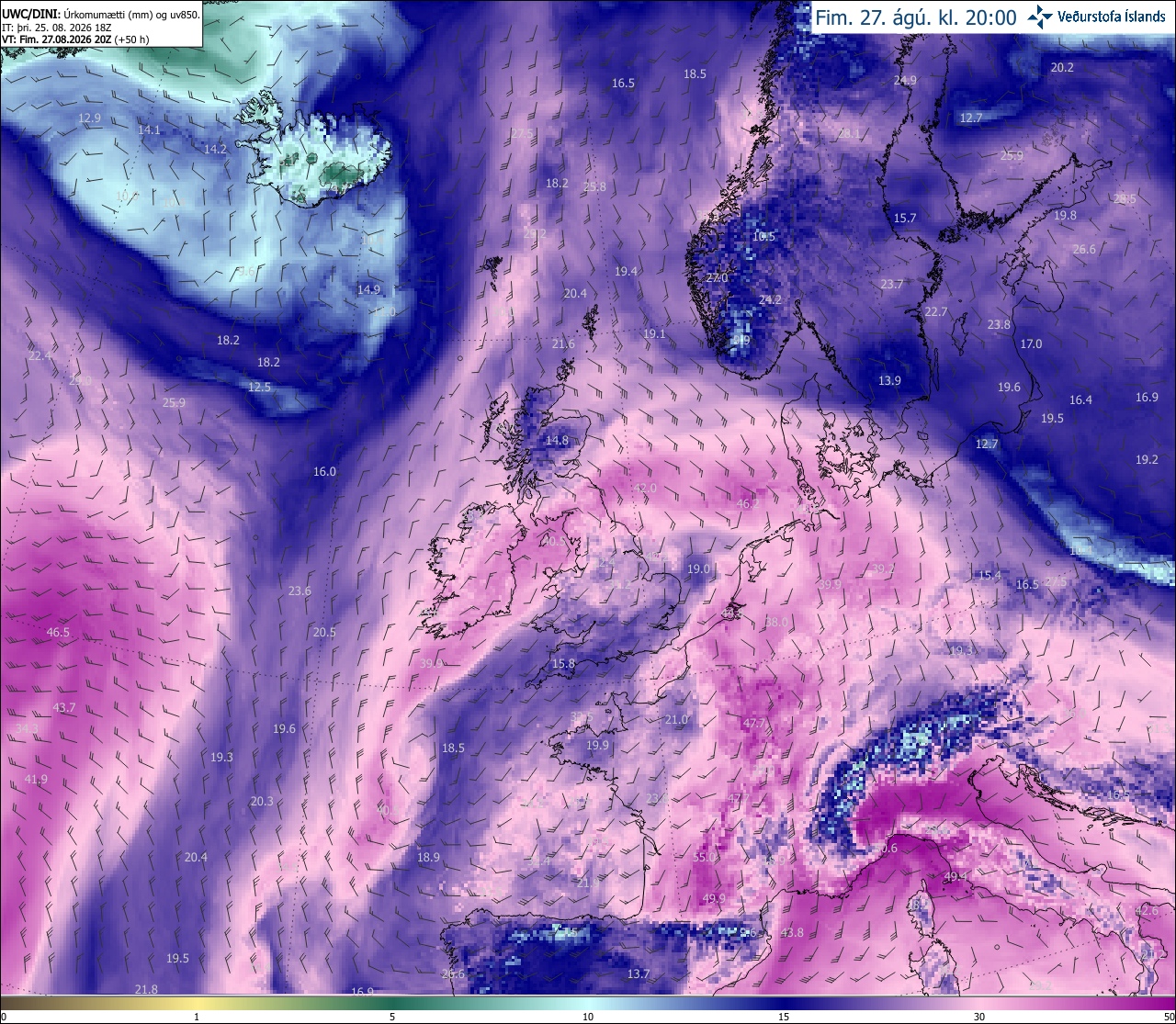Click the 20.2 value in top right corner
Viewport: 1176px width, 1024px height.
click(1062, 68)
